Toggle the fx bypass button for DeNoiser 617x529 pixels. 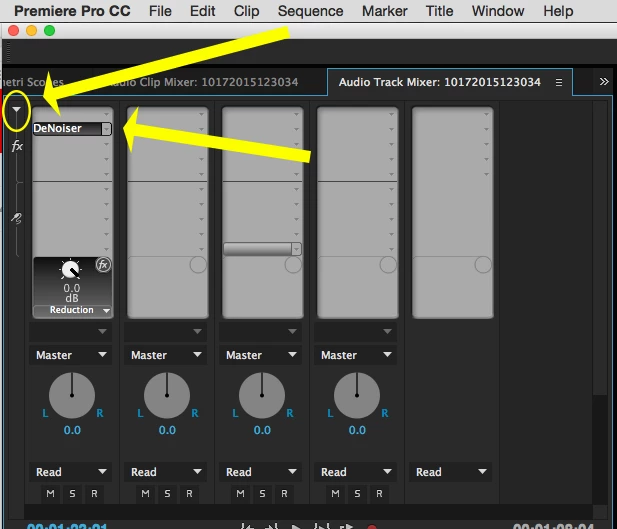click(103, 264)
